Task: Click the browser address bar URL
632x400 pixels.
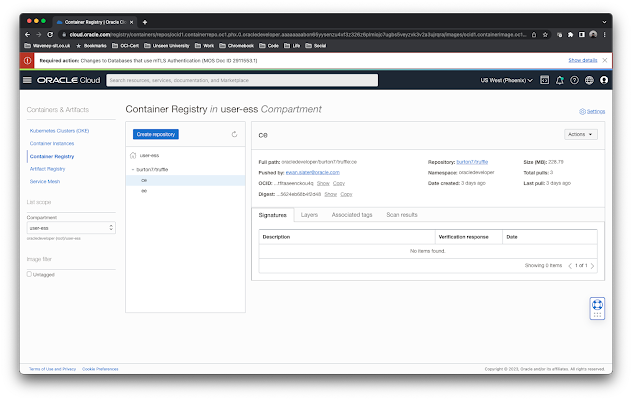Action: pyautogui.click(x=297, y=35)
